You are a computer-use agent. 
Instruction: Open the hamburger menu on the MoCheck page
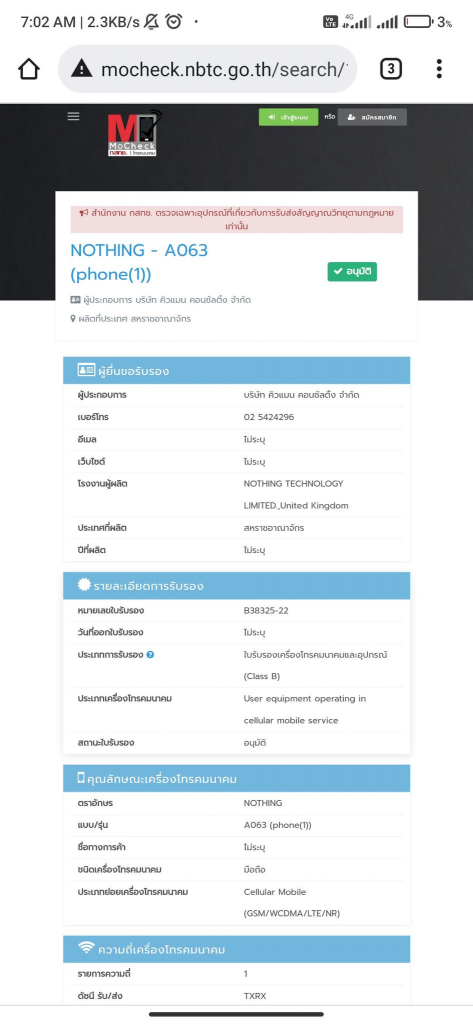point(73,116)
